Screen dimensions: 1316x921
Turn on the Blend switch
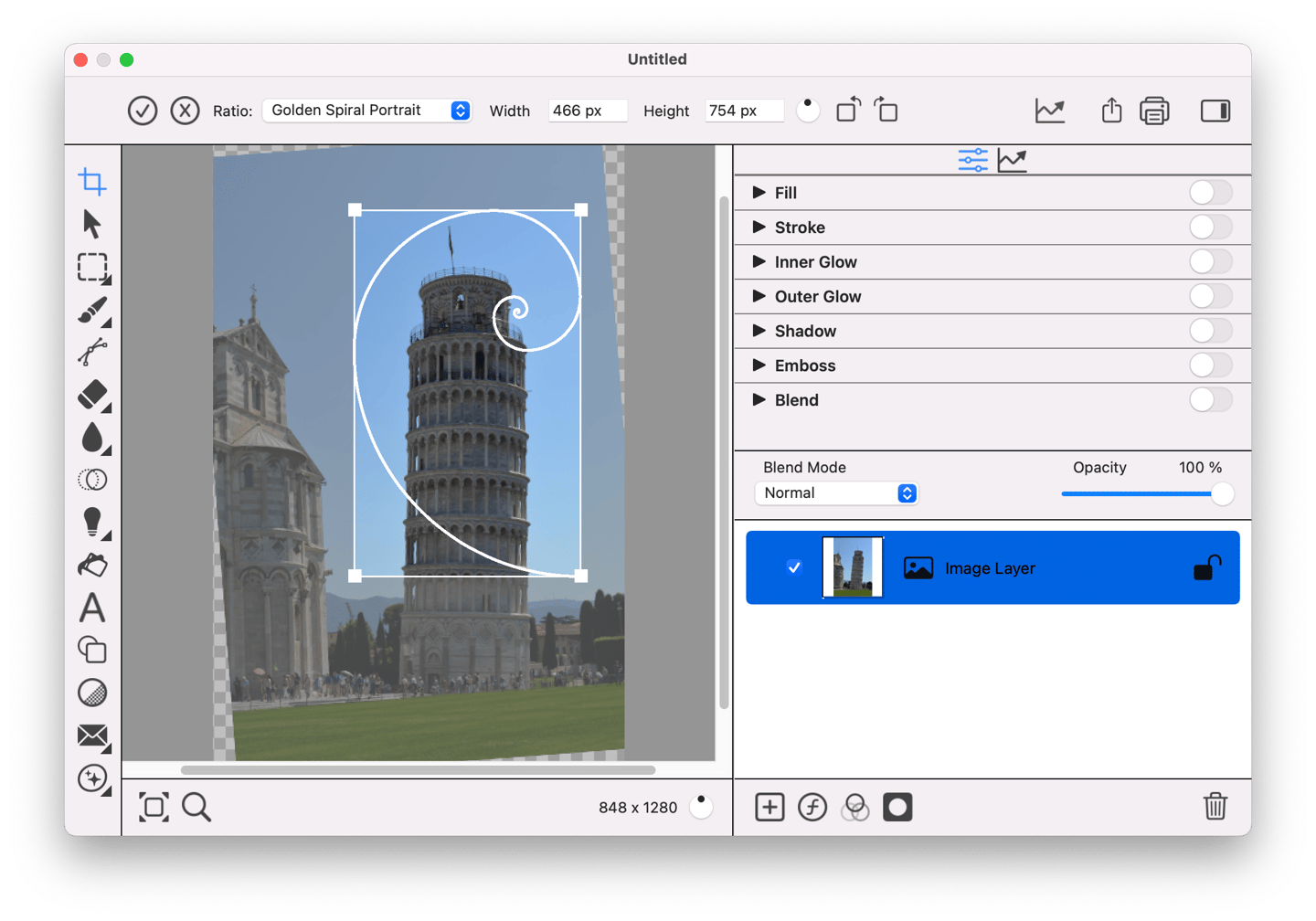pyautogui.click(x=1211, y=400)
